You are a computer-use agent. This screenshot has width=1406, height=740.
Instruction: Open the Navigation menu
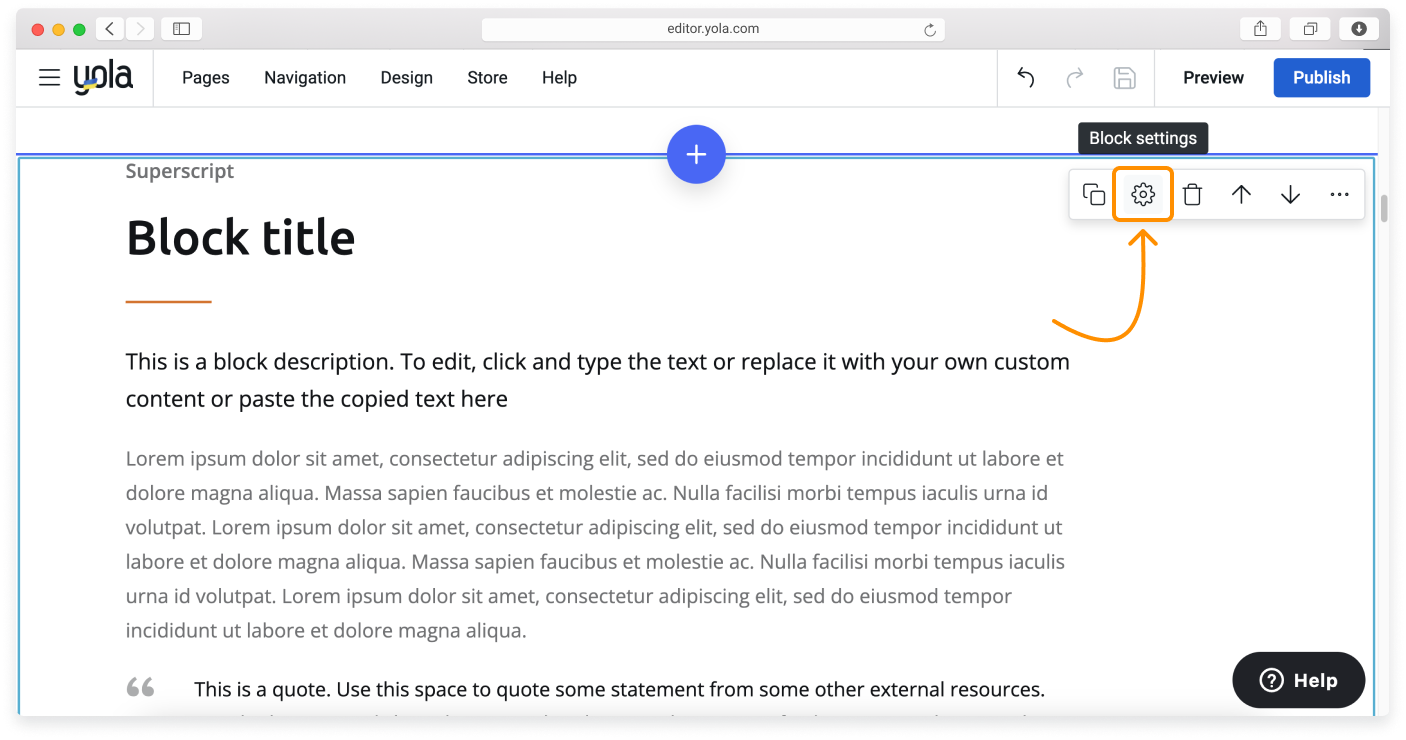[x=305, y=78]
